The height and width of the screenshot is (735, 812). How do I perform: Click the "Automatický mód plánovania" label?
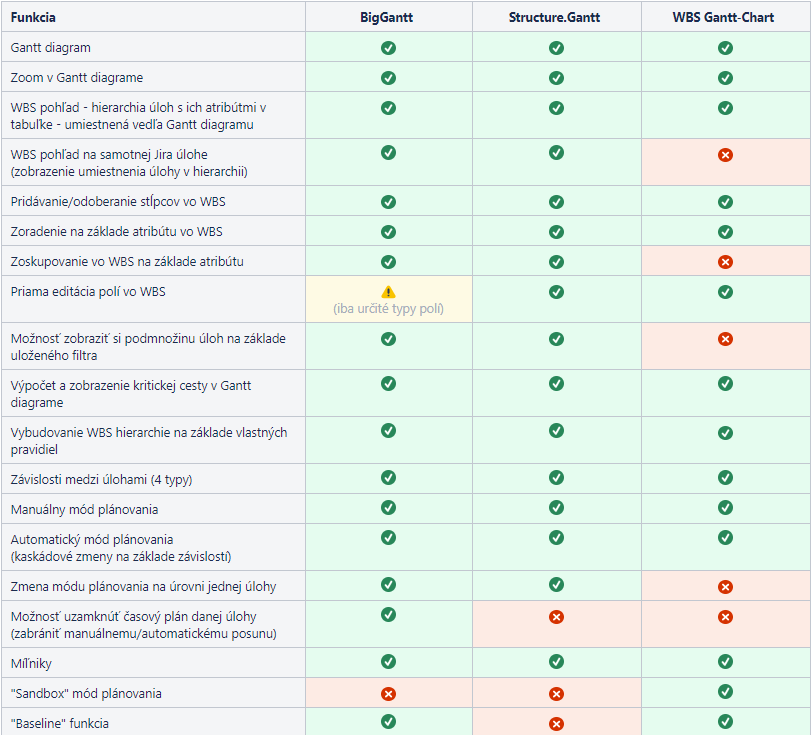pyautogui.click(x=121, y=548)
